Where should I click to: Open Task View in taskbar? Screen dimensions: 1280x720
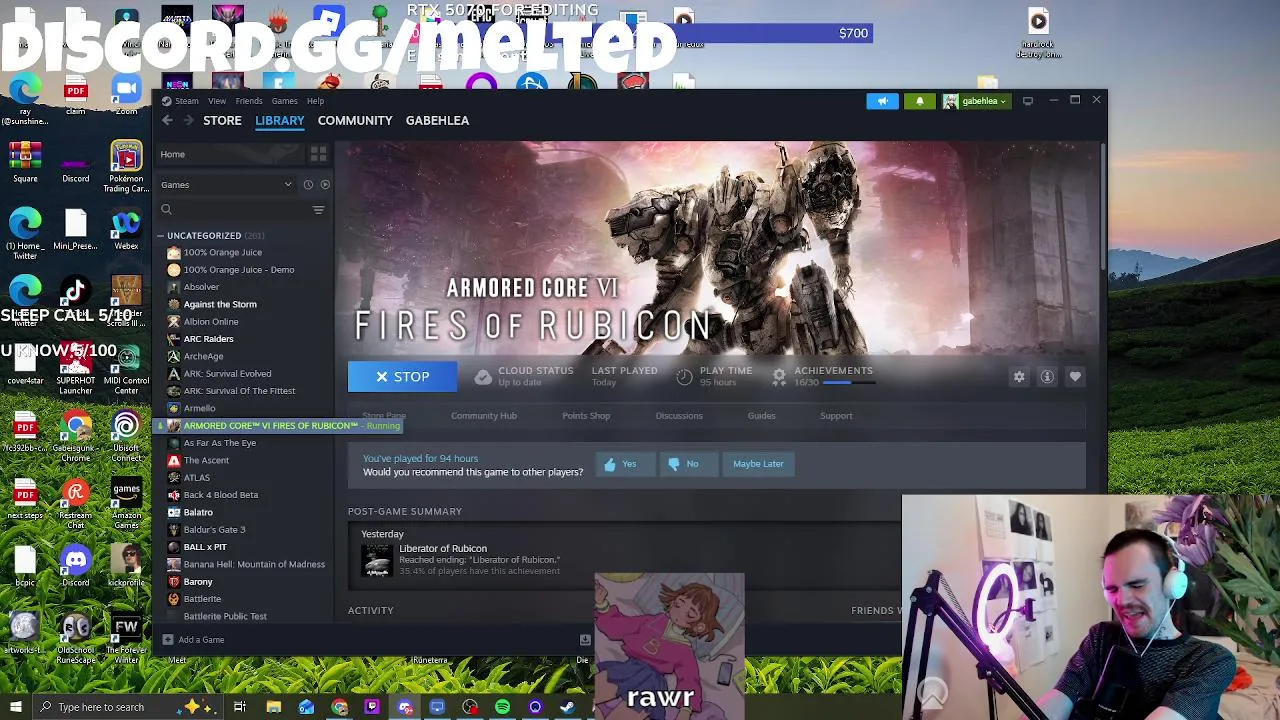pos(240,707)
